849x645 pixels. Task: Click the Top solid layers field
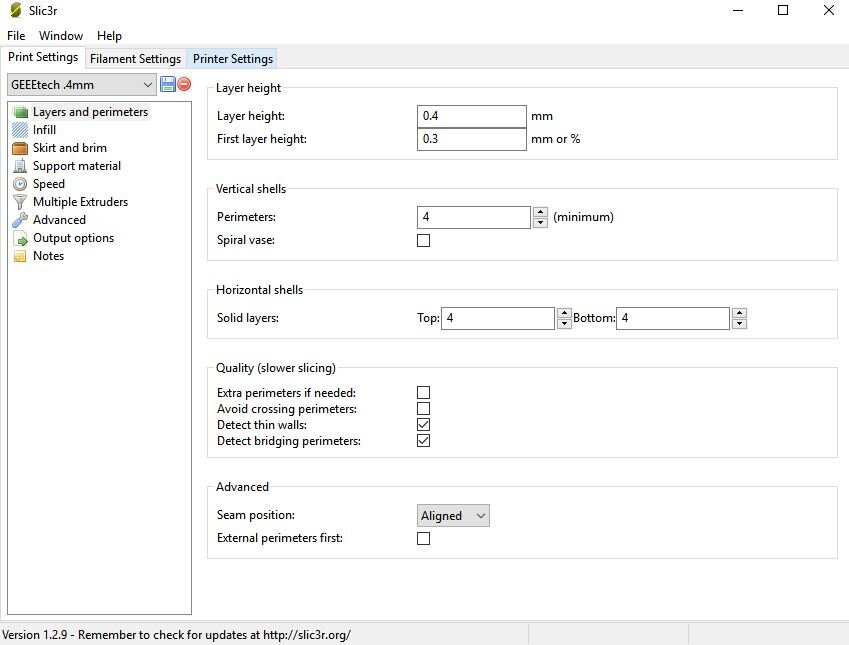498,318
